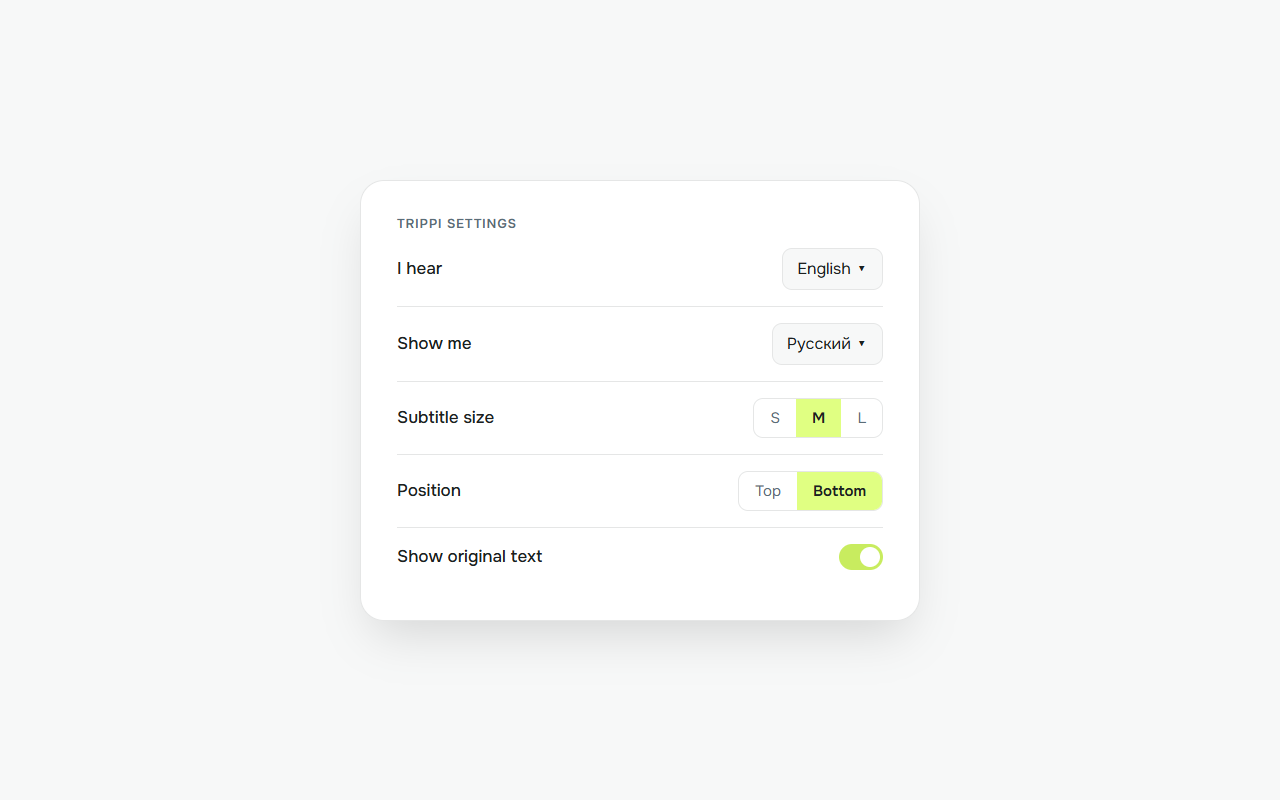Select subtitle size L
The height and width of the screenshot is (800, 1280).
(862, 418)
